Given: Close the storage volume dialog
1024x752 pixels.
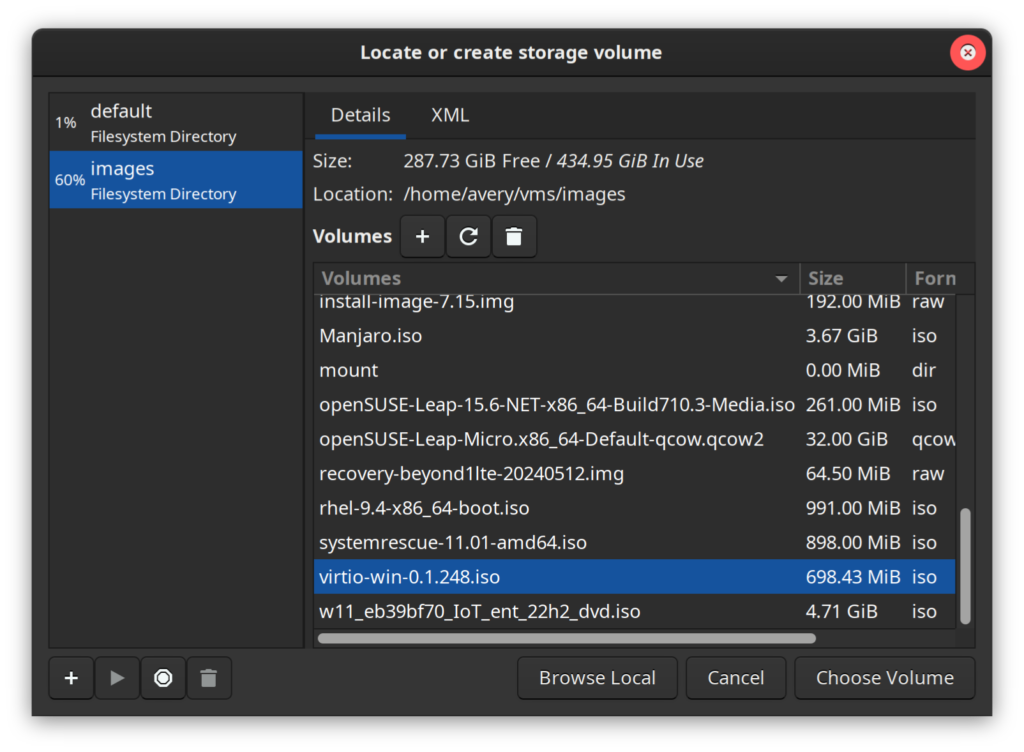Looking at the screenshot, I should tap(967, 53).
